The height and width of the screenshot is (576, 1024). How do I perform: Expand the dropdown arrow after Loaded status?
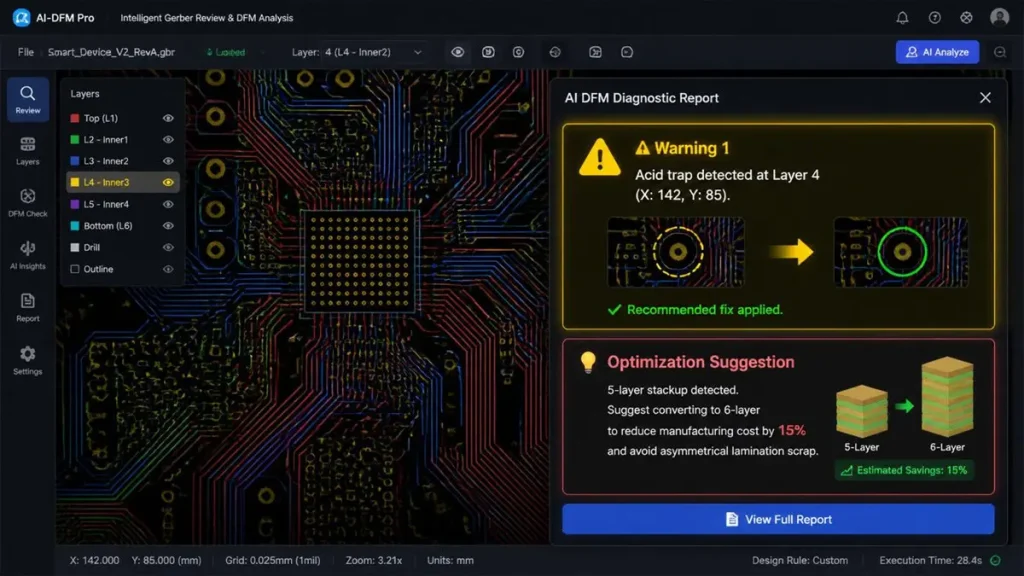tap(263, 52)
